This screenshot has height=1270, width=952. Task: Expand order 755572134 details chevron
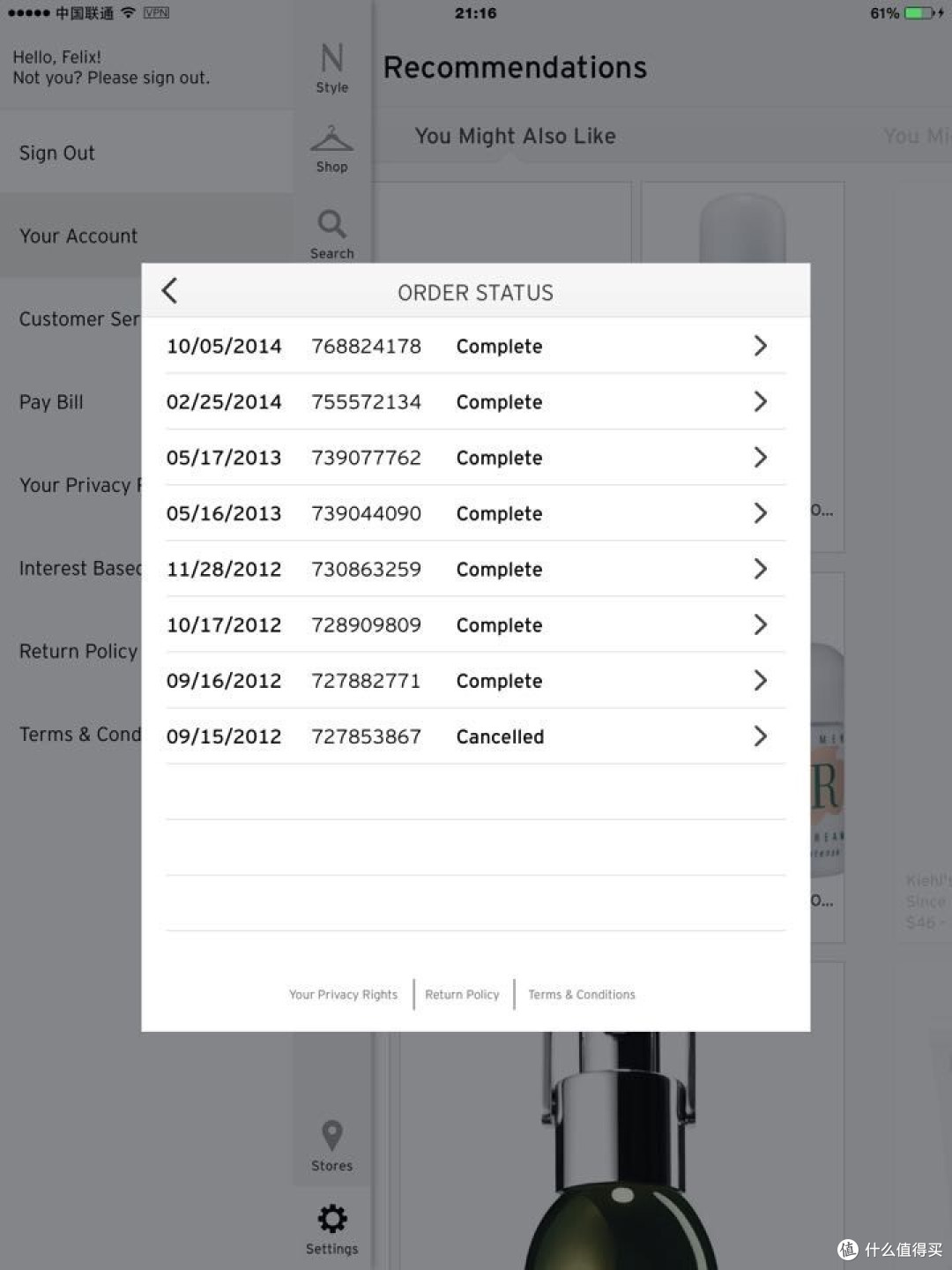761,401
